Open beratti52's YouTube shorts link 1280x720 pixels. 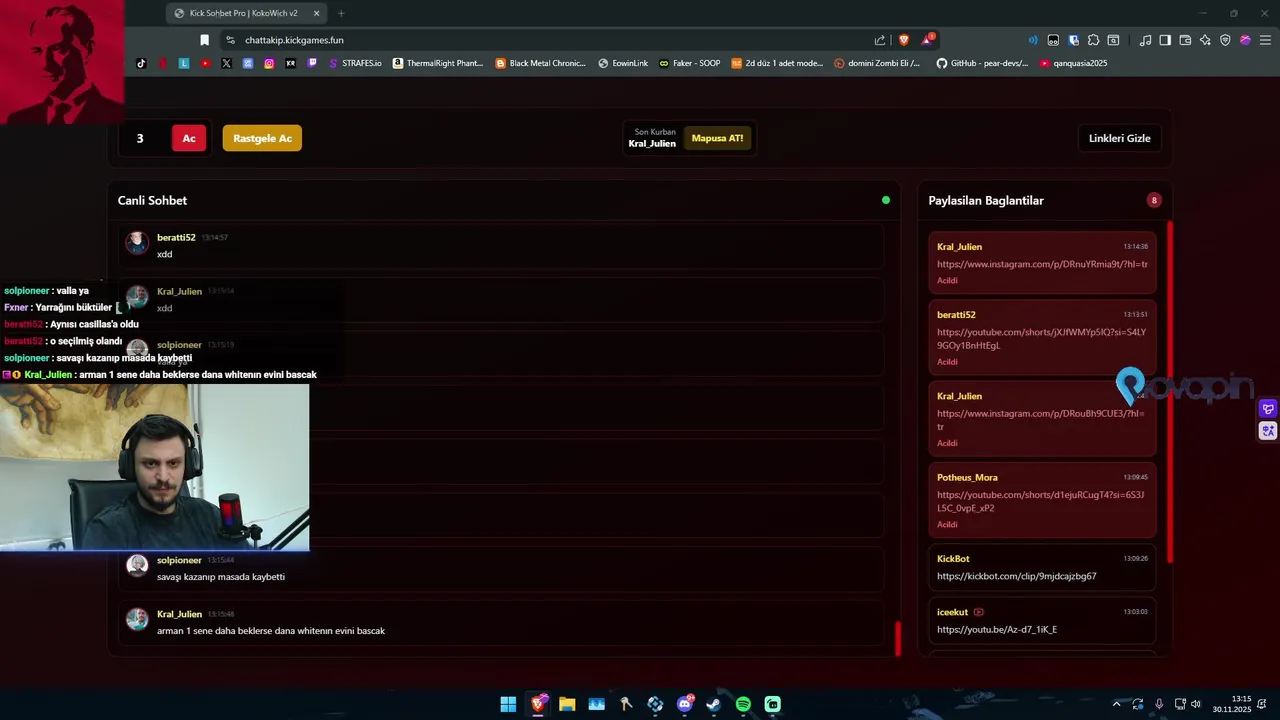(x=1042, y=338)
